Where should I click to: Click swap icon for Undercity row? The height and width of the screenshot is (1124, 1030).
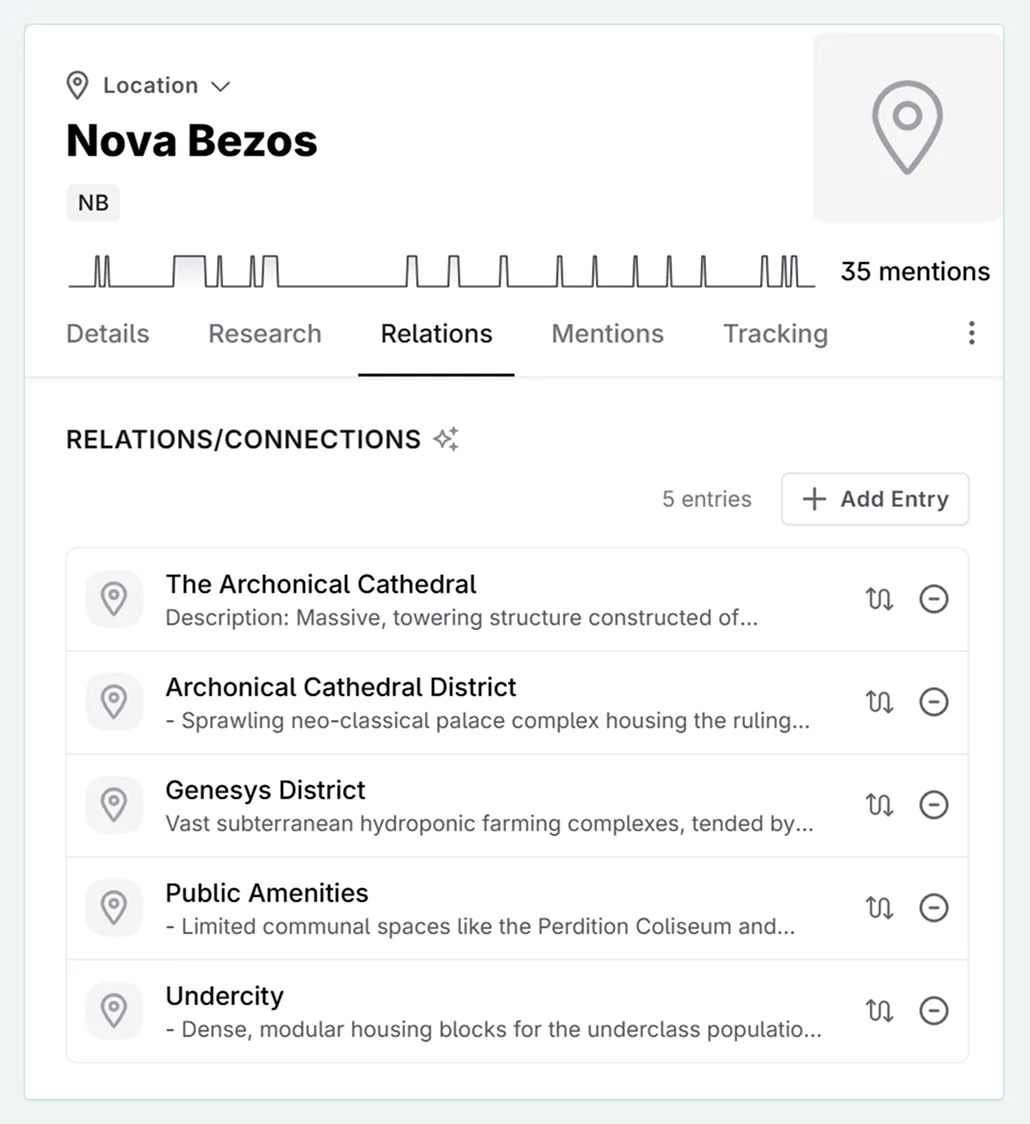pos(879,1011)
